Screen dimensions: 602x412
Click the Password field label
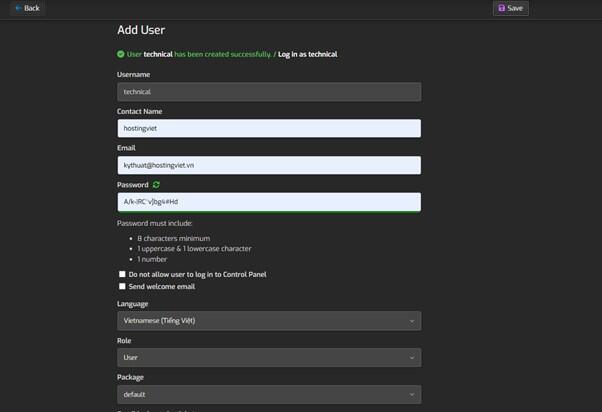click(x=132, y=185)
